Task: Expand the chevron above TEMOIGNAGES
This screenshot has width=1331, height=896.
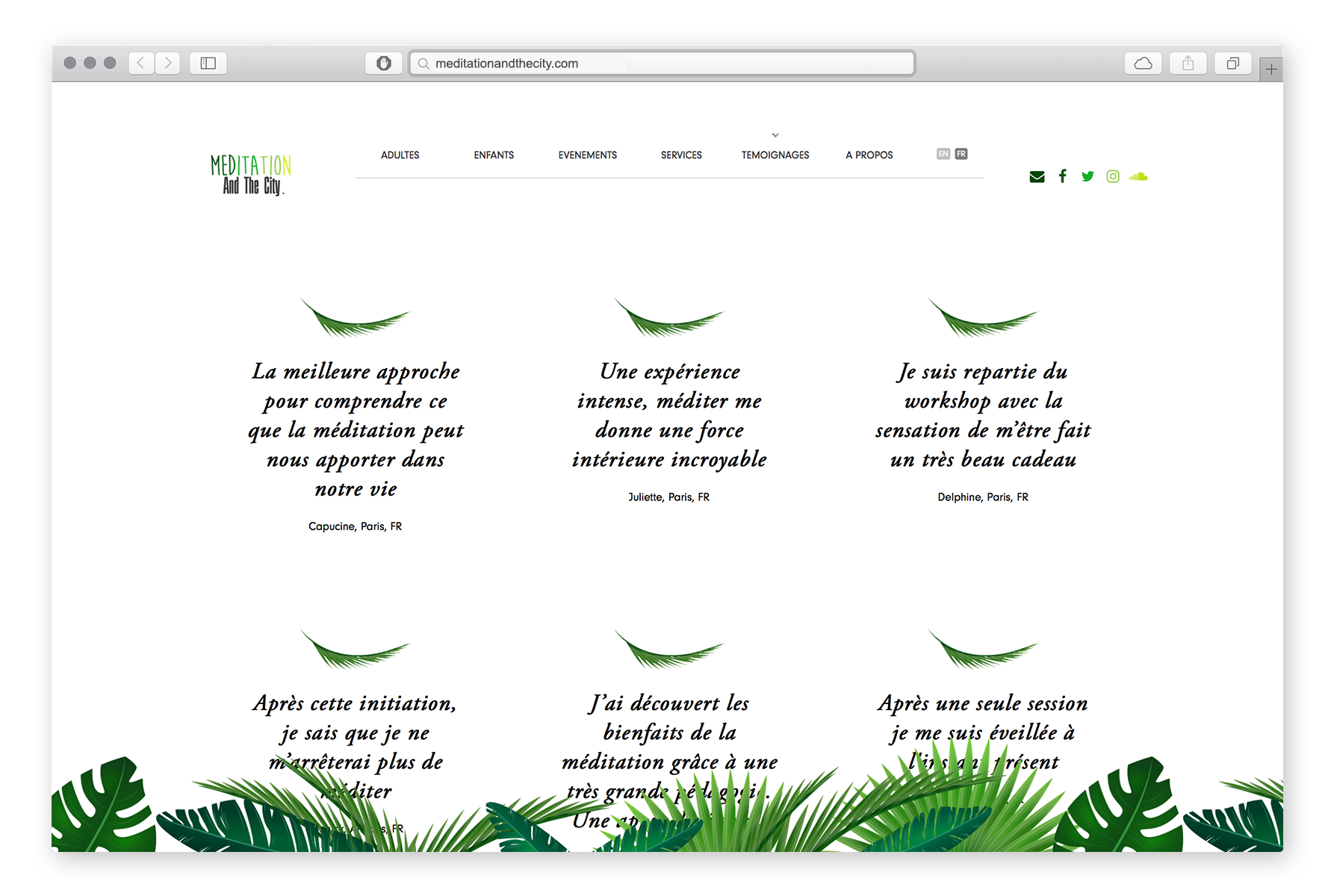Action: point(775,135)
